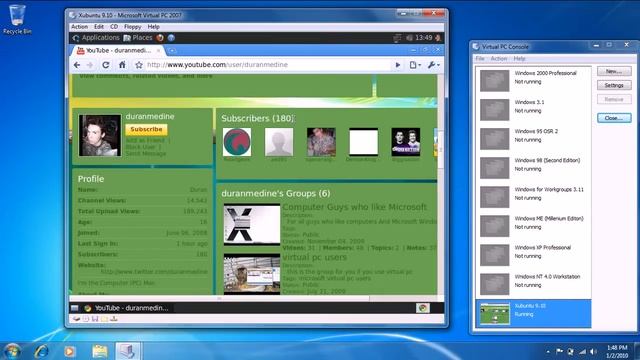Click the blank grey subscriber avatar
Viewport: 640px width, 360px height.
pos(279,142)
